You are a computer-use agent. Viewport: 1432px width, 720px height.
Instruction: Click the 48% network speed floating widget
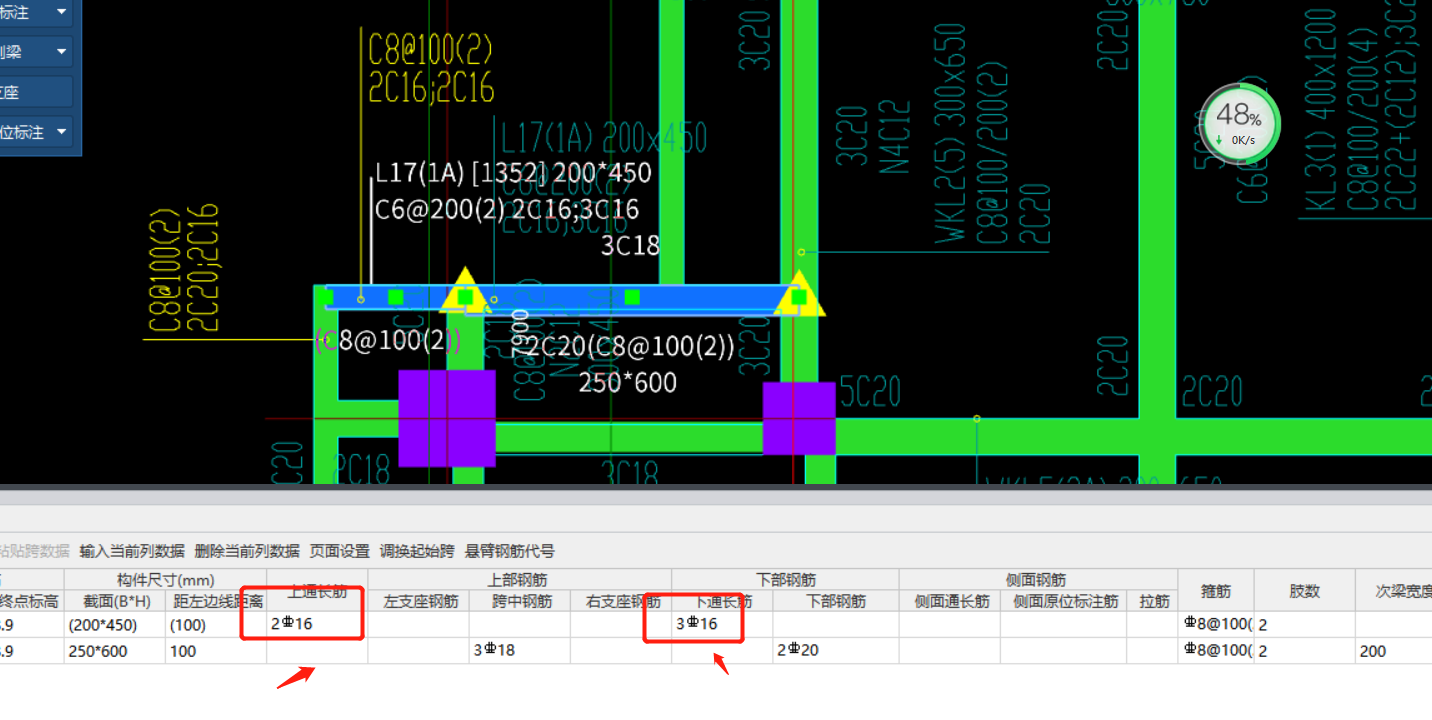pyautogui.click(x=1239, y=125)
